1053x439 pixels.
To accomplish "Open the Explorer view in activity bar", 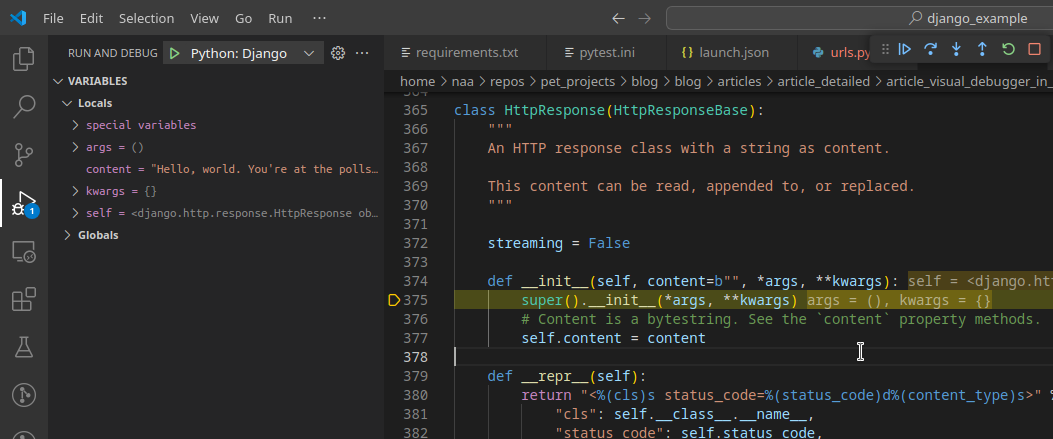I will [x=24, y=58].
